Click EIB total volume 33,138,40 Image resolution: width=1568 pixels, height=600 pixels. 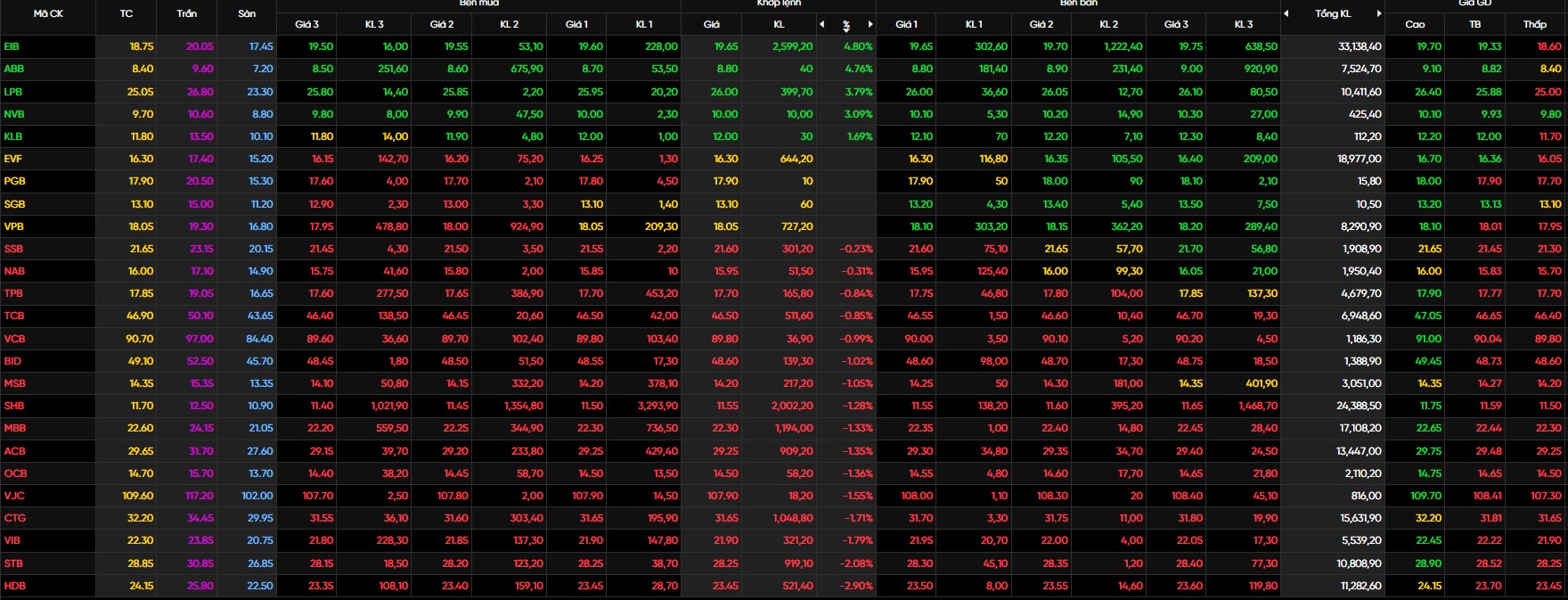[x=1360, y=46]
